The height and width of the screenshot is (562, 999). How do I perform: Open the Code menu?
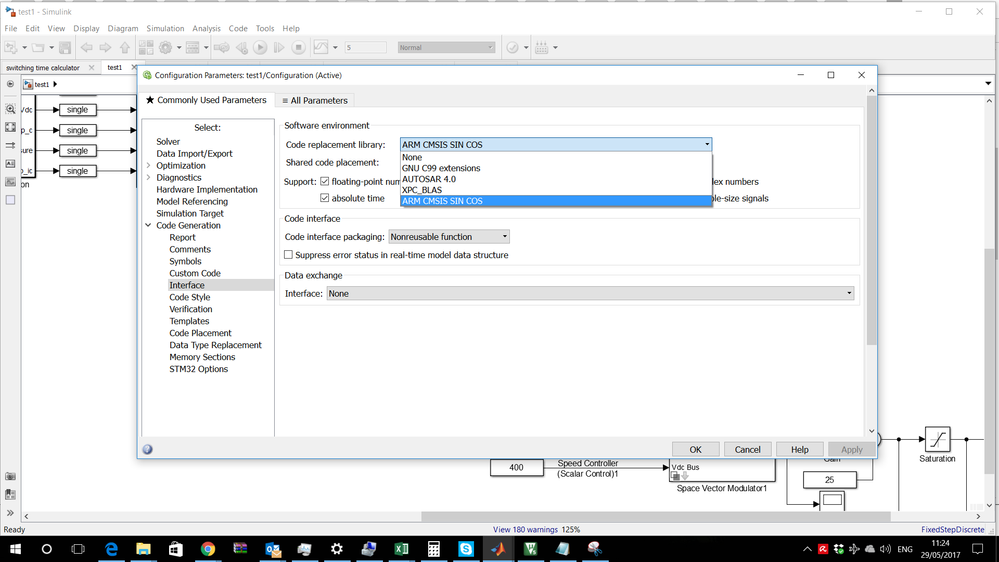pyautogui.click(x=238, y=28)
